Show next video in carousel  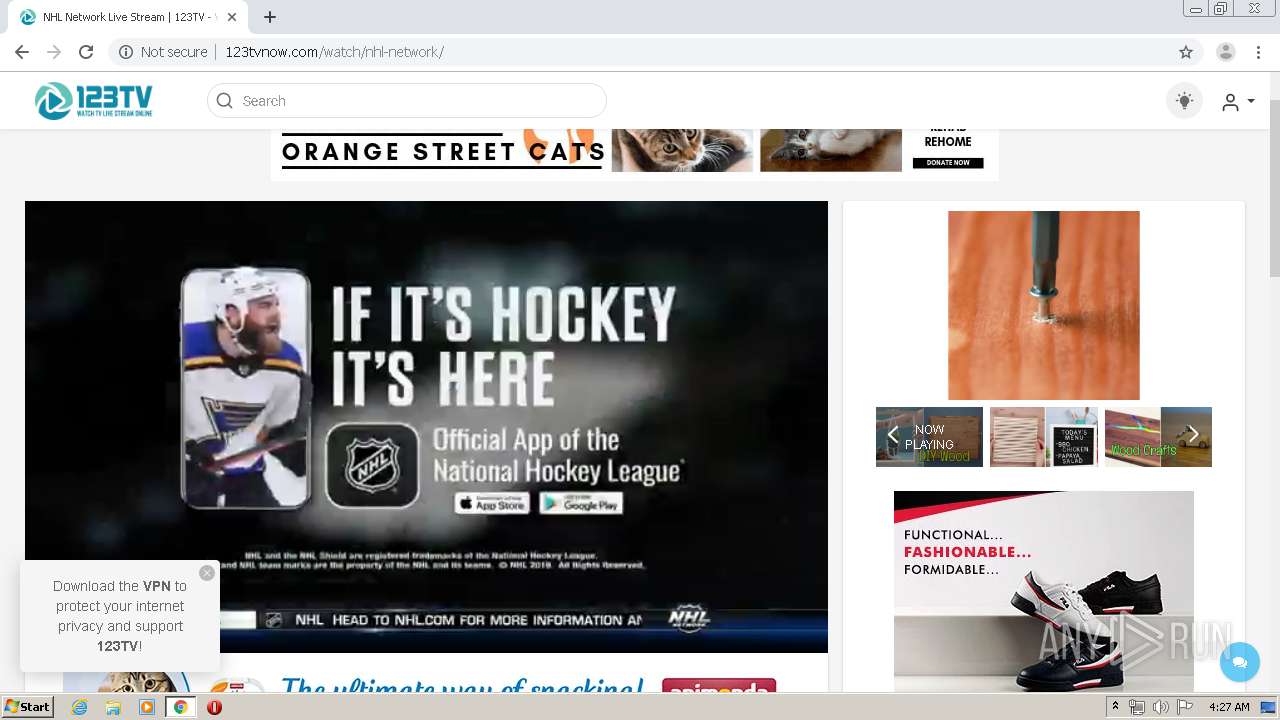click(x=1193, y=435)
